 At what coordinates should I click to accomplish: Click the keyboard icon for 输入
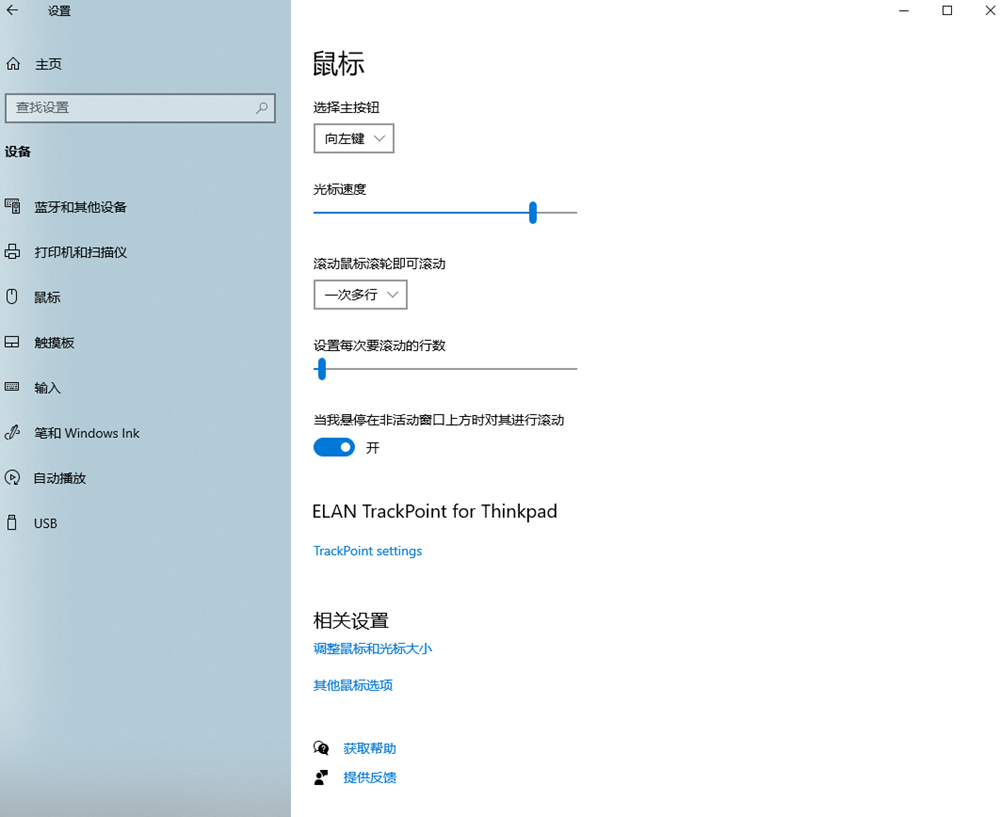tap(13, 387)
